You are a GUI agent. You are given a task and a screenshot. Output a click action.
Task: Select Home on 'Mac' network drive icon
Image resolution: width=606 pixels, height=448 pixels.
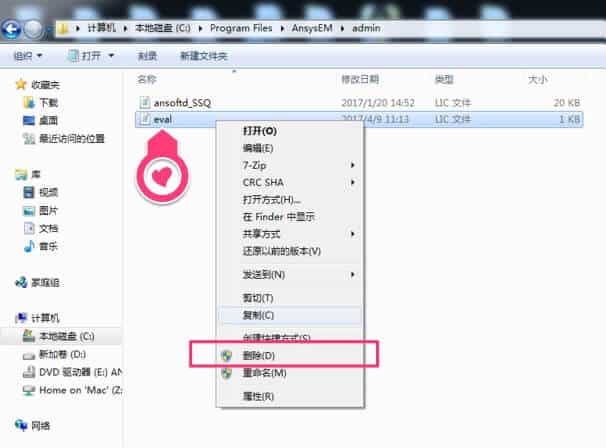click(29, 390)
